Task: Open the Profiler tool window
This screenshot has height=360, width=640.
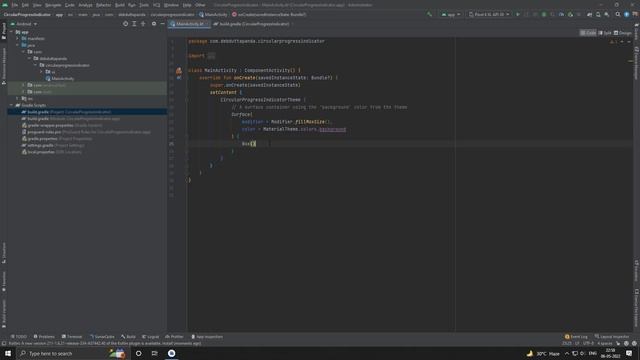Action: tap(174, 337)
